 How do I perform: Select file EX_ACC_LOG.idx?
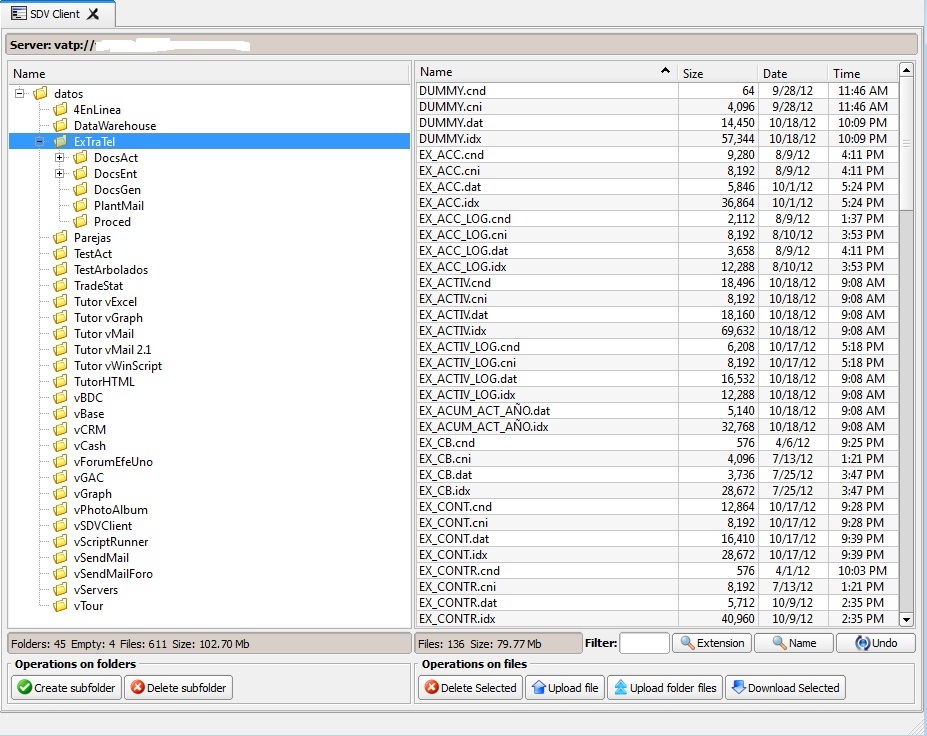point(657,267)
